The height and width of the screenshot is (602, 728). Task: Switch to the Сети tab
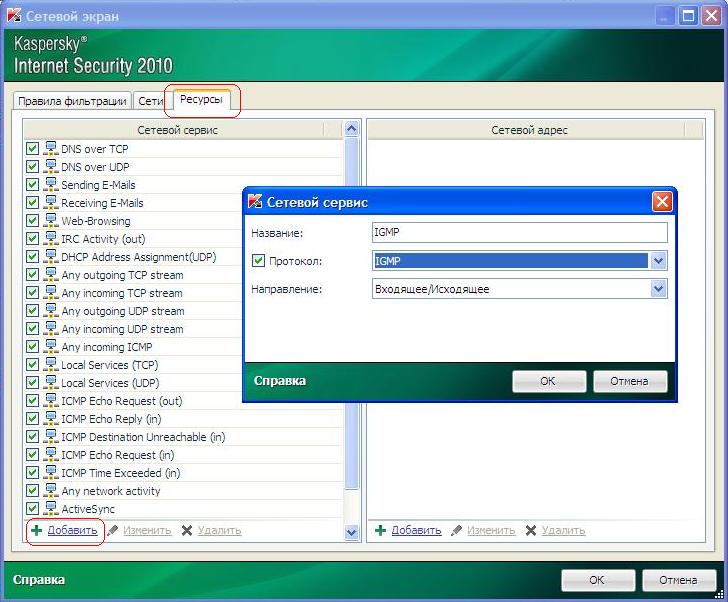pyautogui.click(x=150, y=101)
